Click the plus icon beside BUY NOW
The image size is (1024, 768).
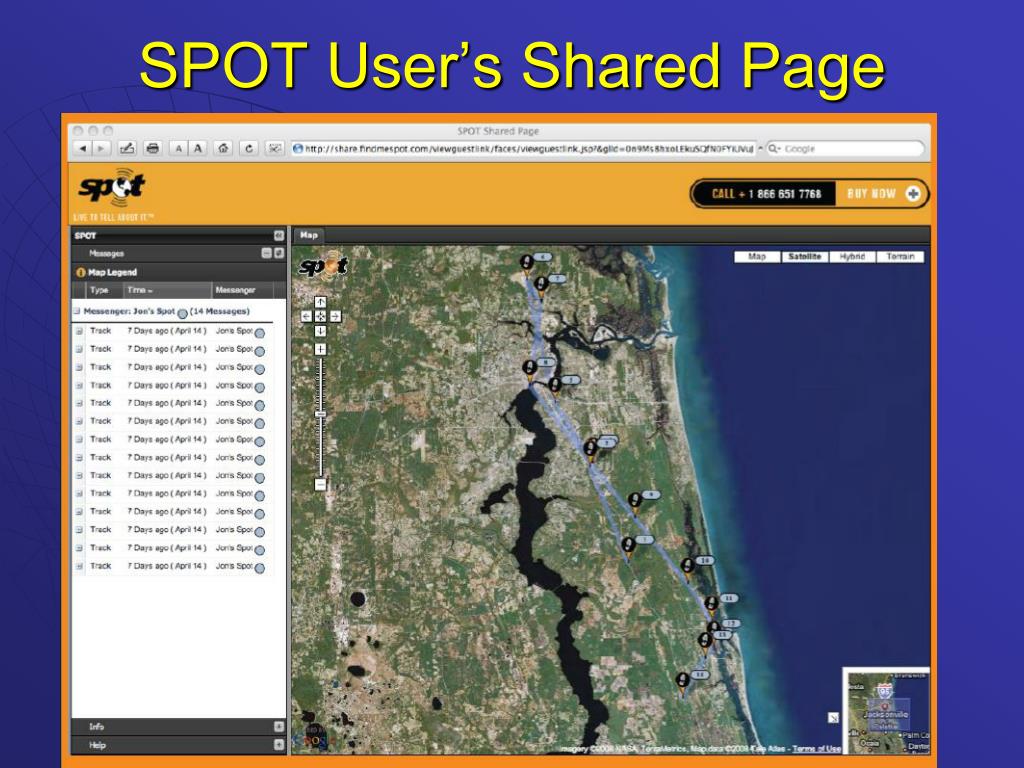913,194
